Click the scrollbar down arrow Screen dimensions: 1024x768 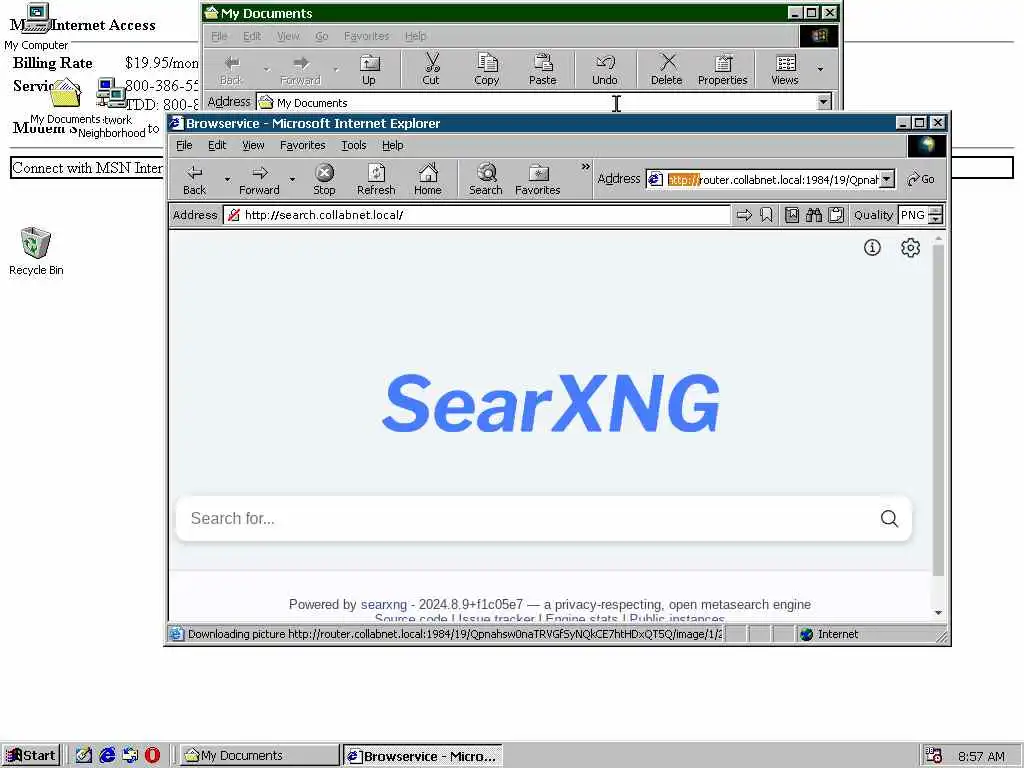(938, 613)
